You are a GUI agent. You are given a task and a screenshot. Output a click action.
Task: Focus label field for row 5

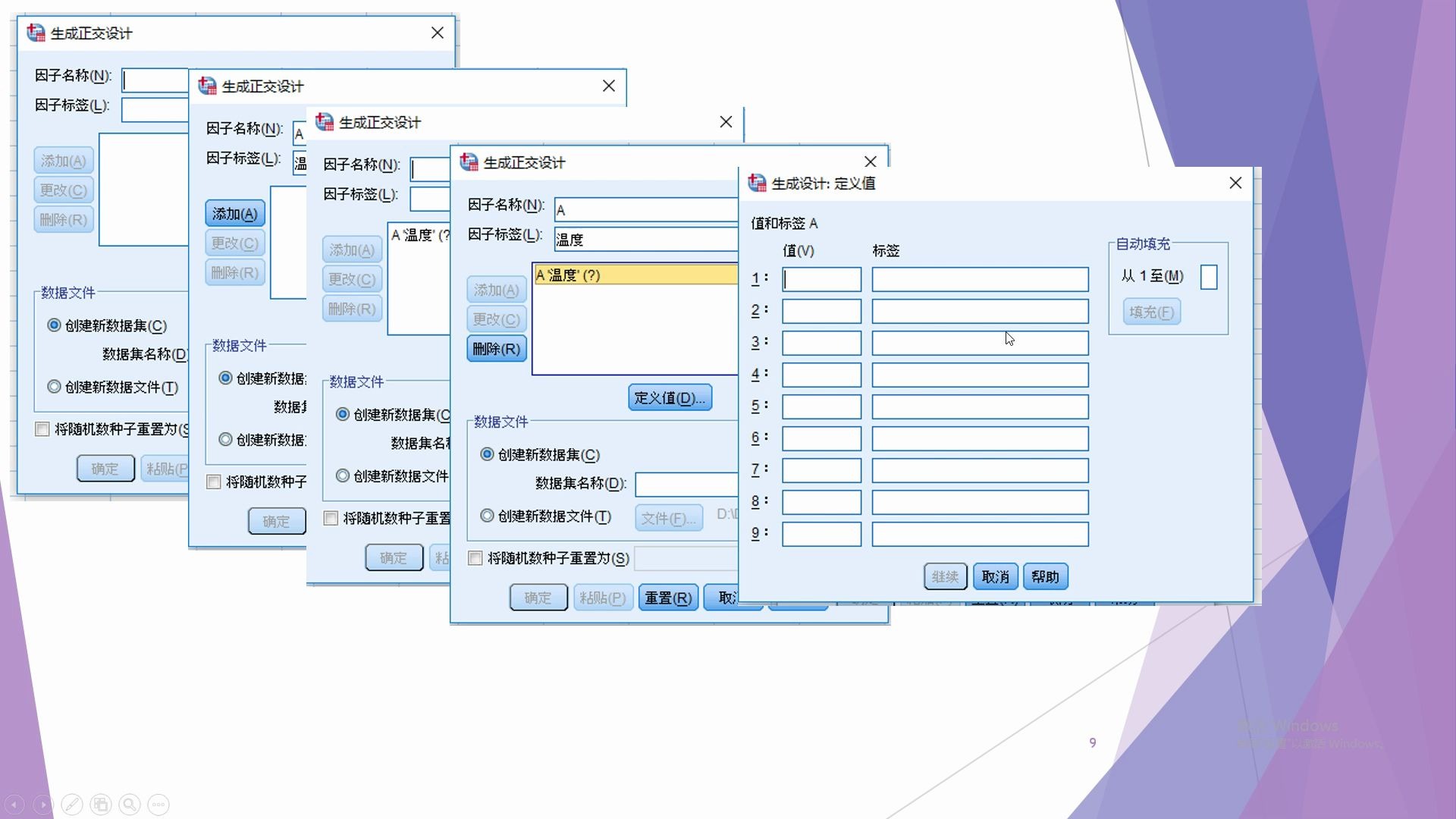(x=980, y=406)
